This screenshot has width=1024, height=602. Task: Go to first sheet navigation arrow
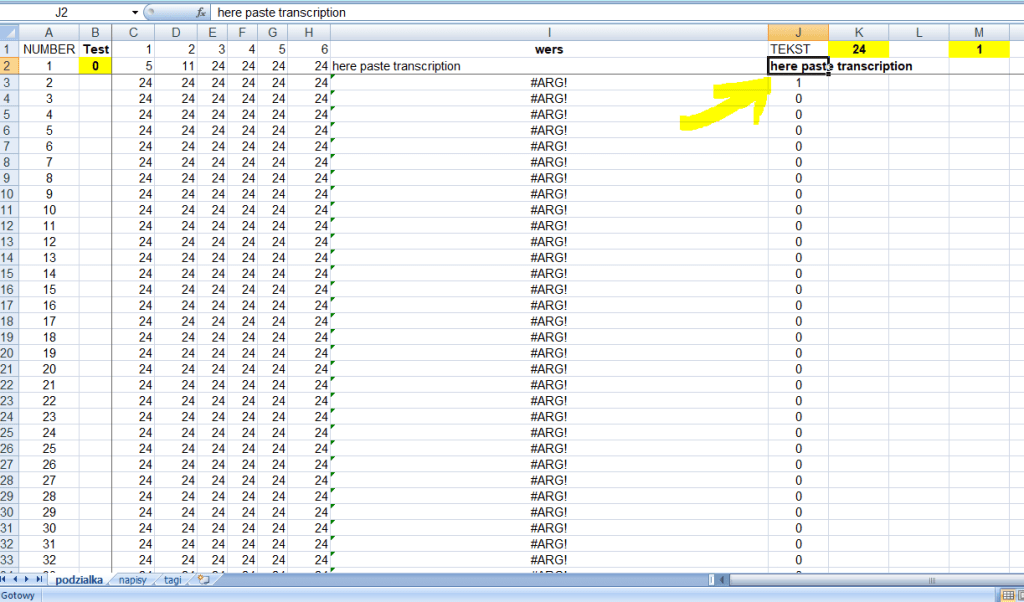click(6, 579)
